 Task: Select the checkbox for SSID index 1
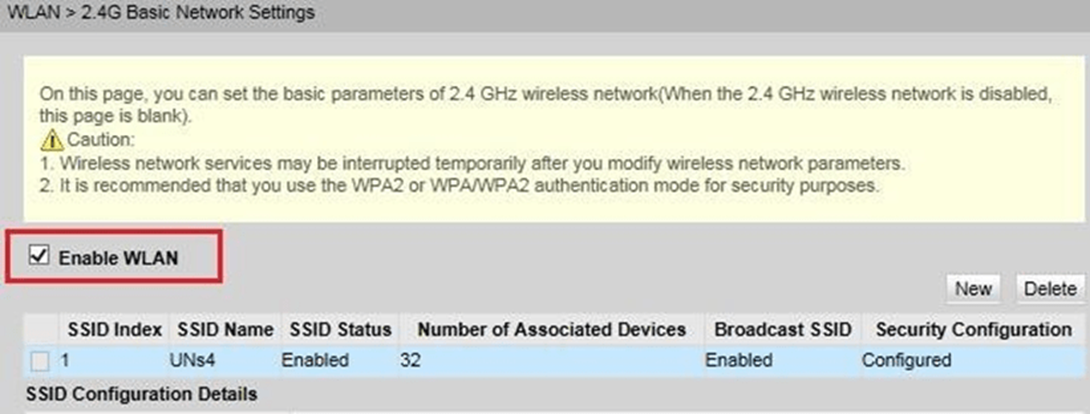pos(40,361)
